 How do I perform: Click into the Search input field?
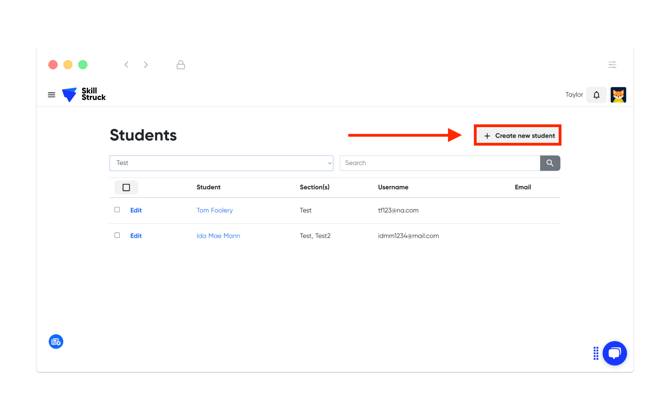[x=440, y=163]
